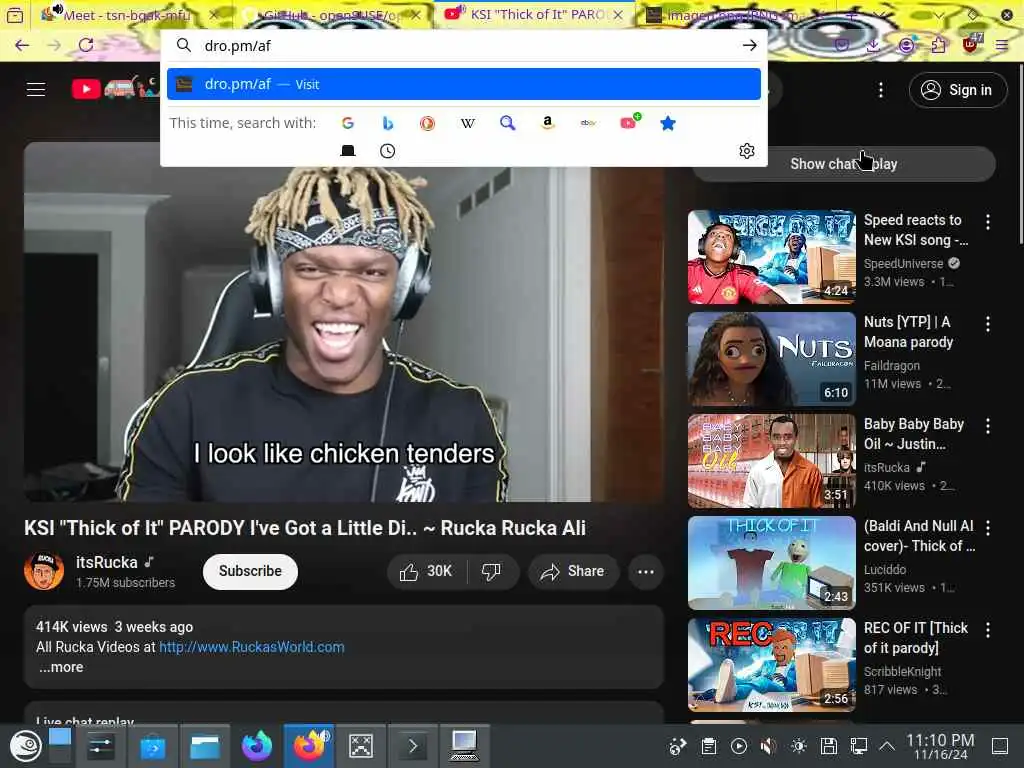The image size is (1024, 768).
Task: Reload the page with the refresh icon
Action: click(86, 45)
